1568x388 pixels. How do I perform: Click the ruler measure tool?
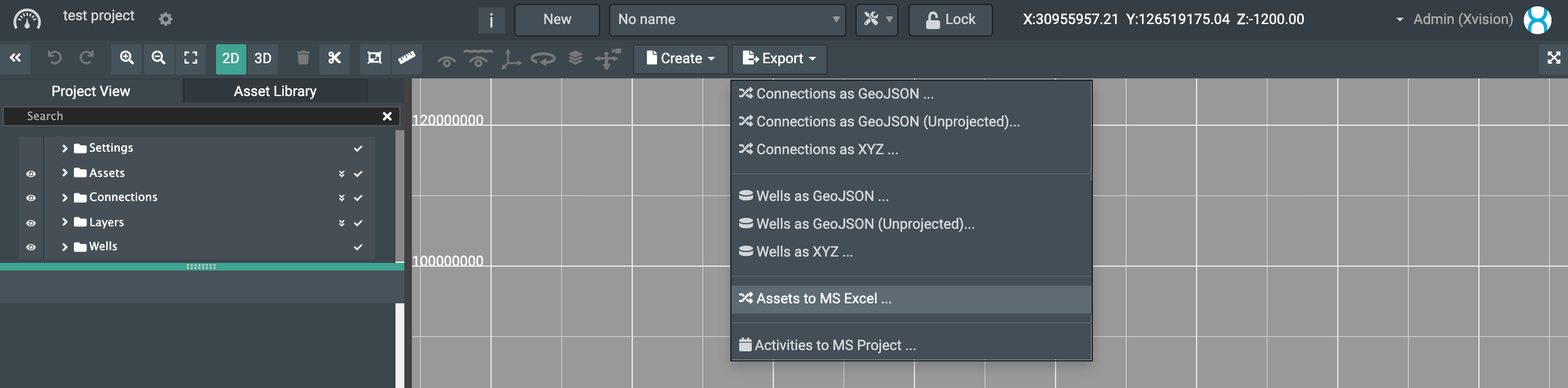coord(407,58)
